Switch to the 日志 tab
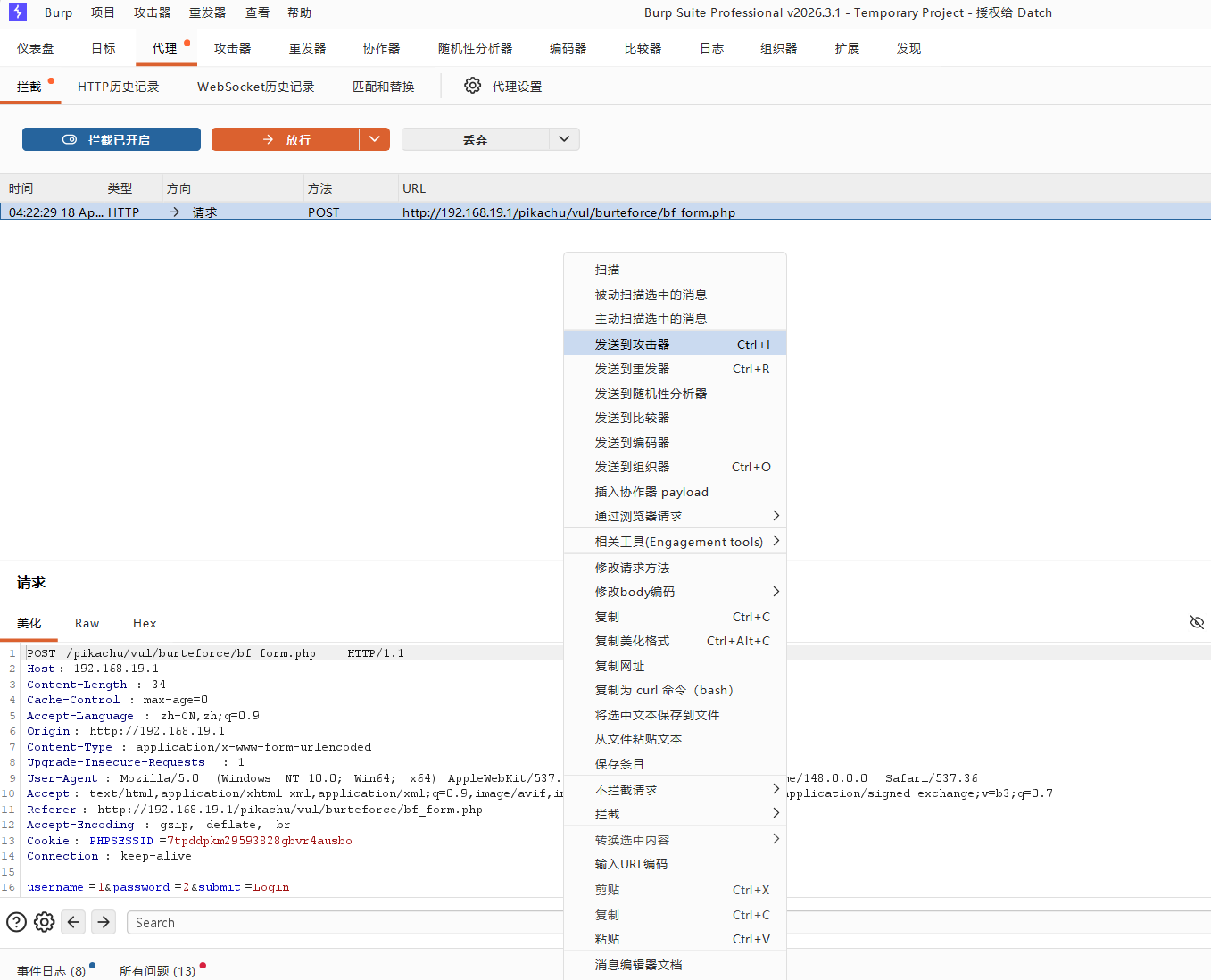1211x980 pixels. tap(711, 48)
